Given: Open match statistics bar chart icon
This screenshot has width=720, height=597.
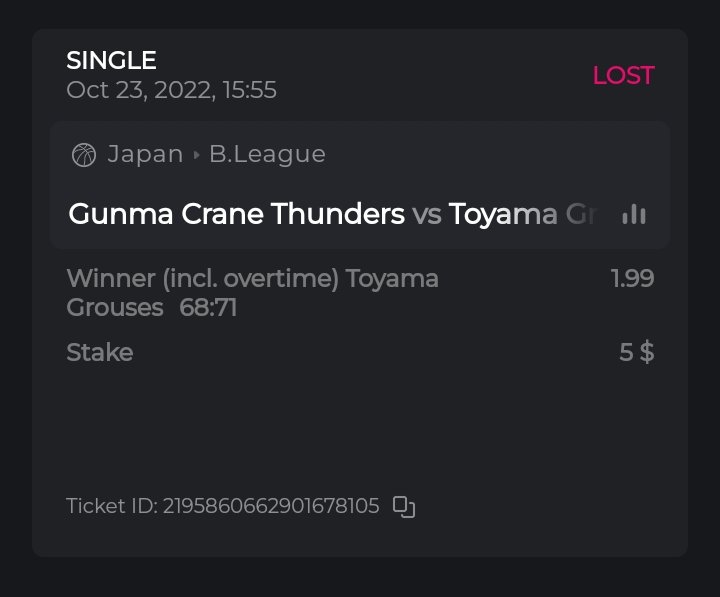Looking at the screenshot, I should pos(634,214).
